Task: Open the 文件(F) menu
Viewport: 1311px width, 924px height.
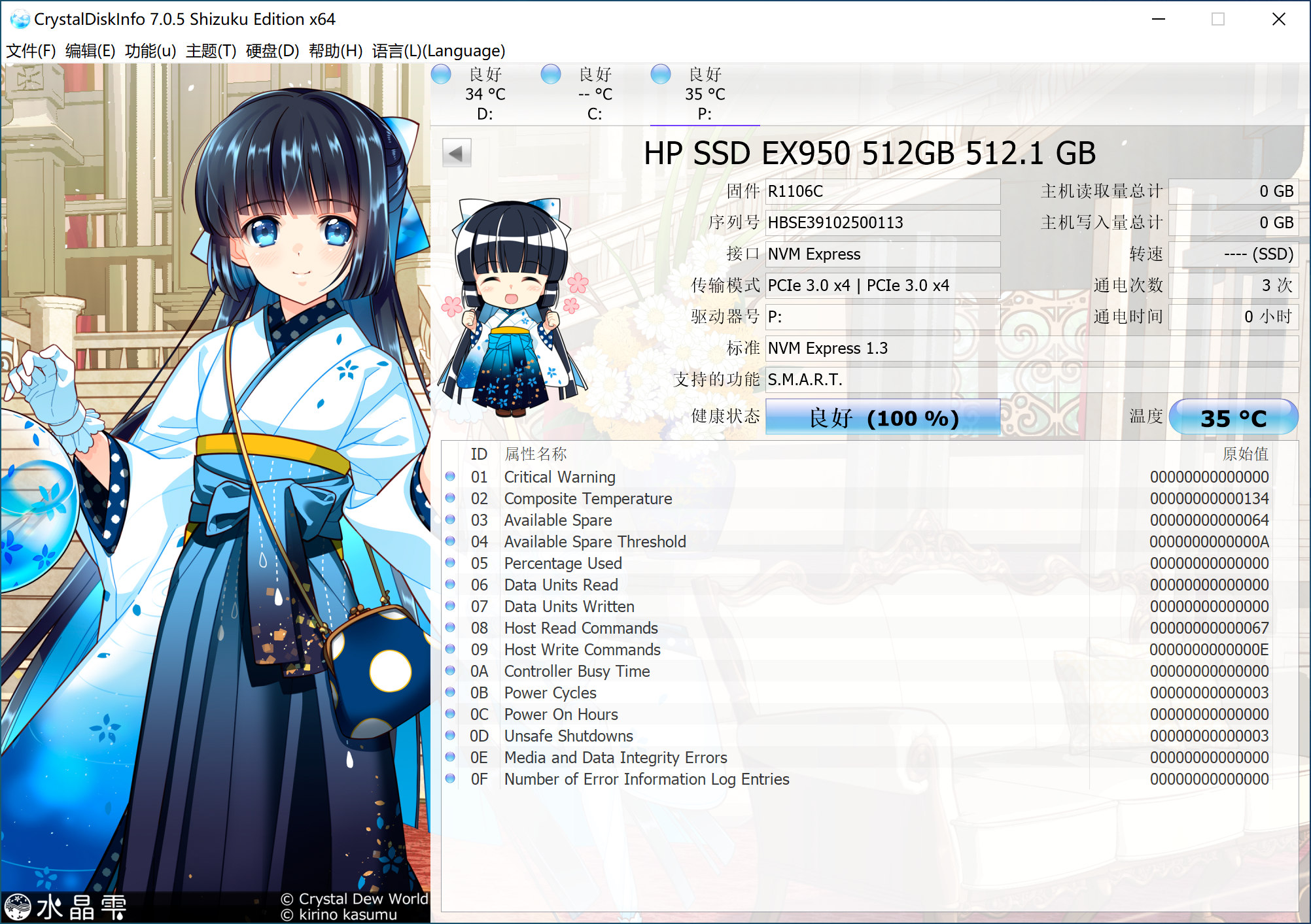Action: [x=31, y=51]
